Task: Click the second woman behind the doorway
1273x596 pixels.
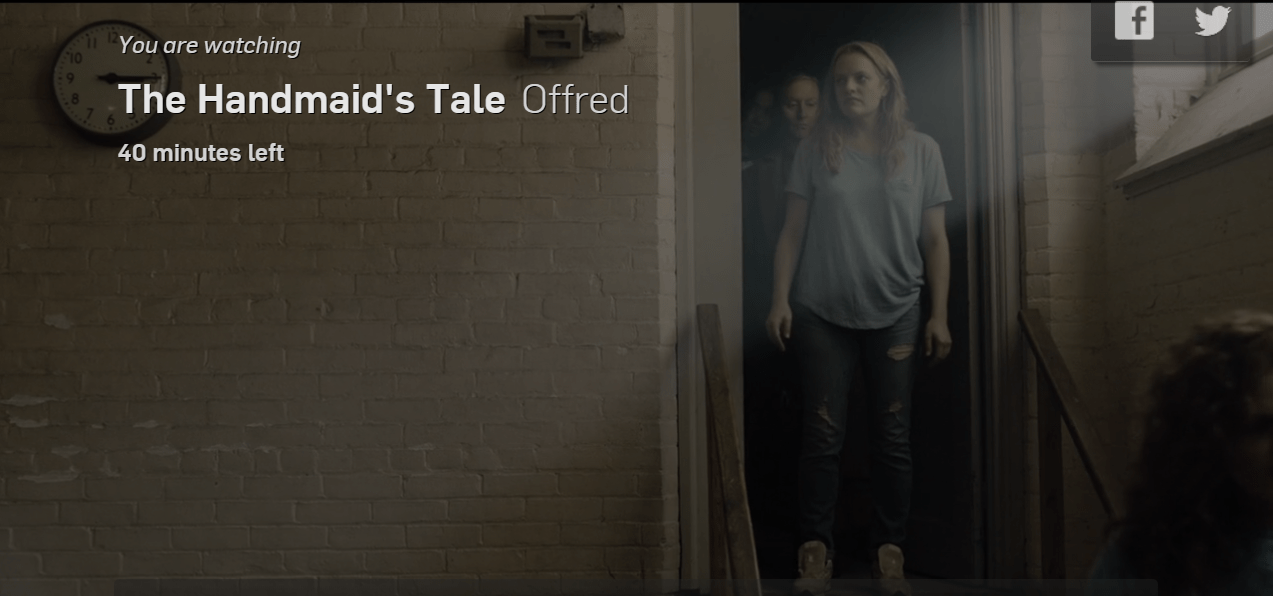Action: pos(795,112)
